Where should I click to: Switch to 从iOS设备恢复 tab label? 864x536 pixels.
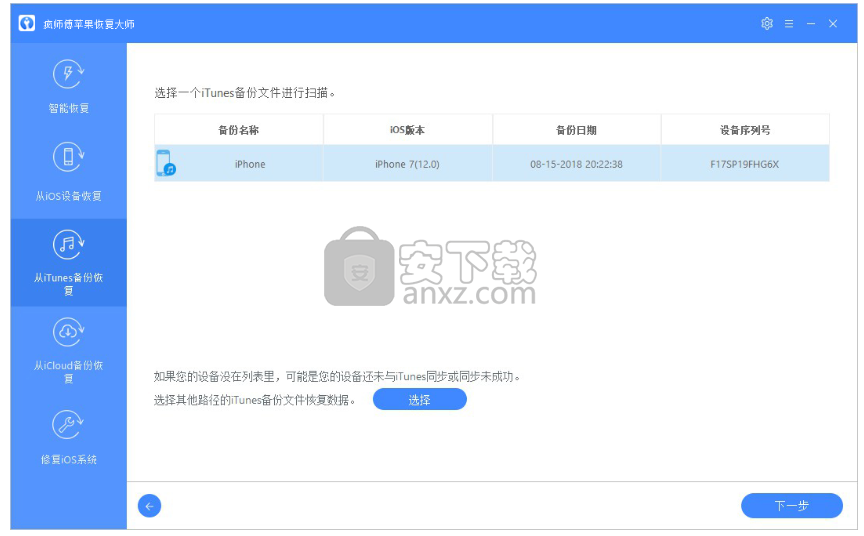[x=68, y=196]
